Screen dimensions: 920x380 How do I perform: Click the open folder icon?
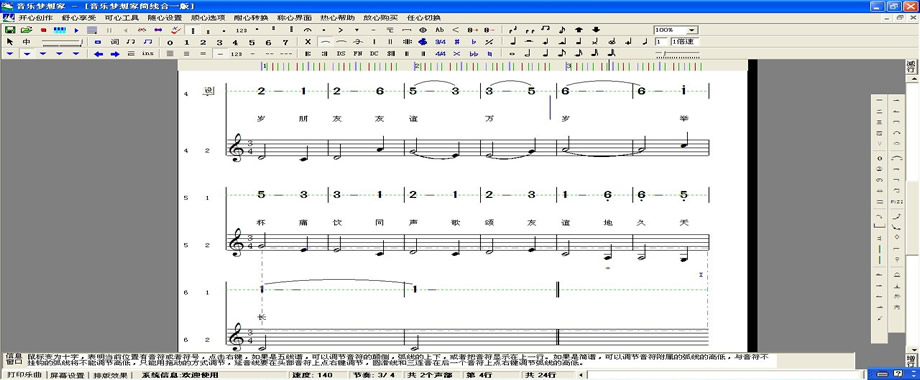click(26, 30)
